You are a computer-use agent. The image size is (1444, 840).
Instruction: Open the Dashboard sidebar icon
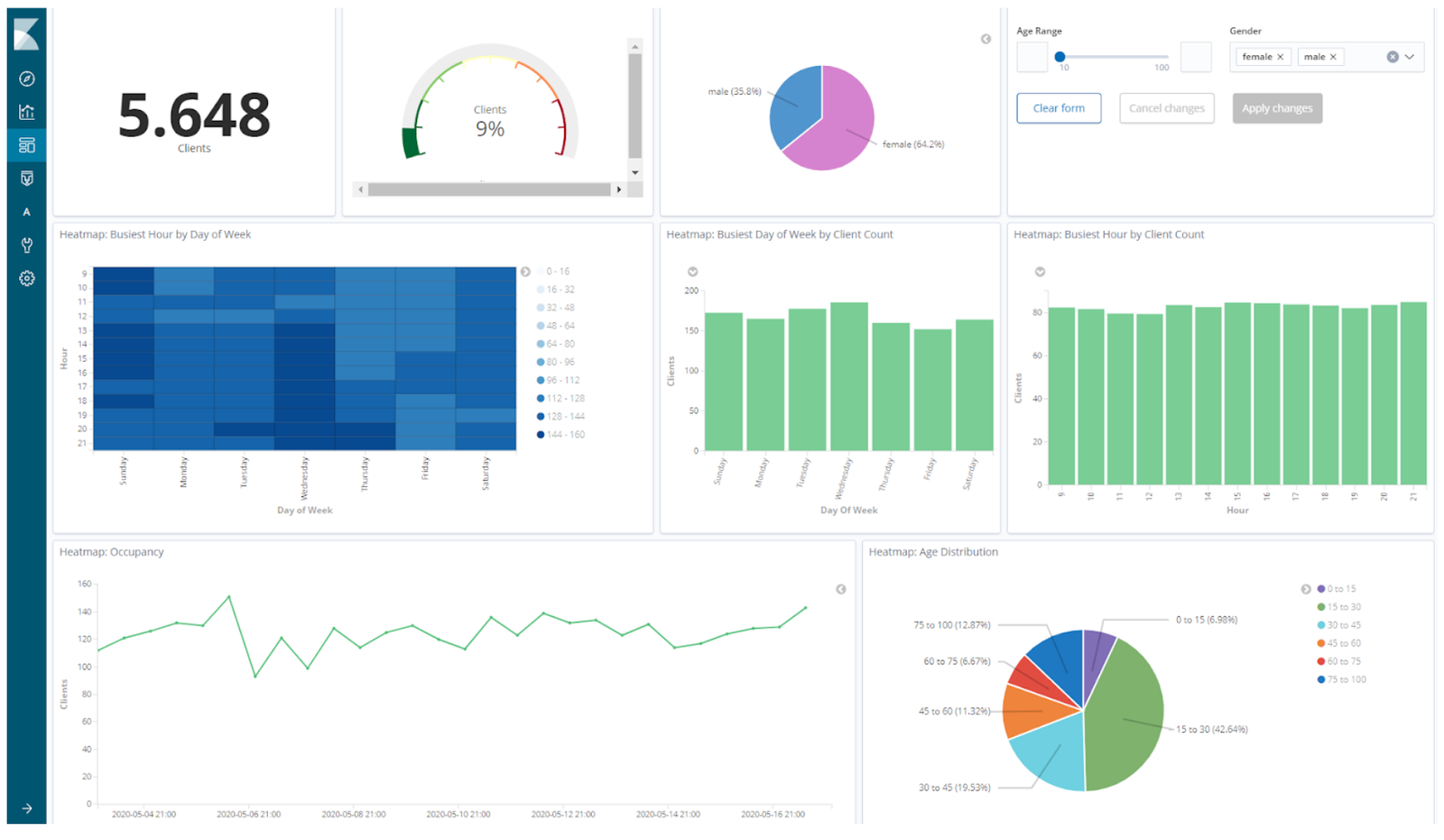tap(26, 145)
